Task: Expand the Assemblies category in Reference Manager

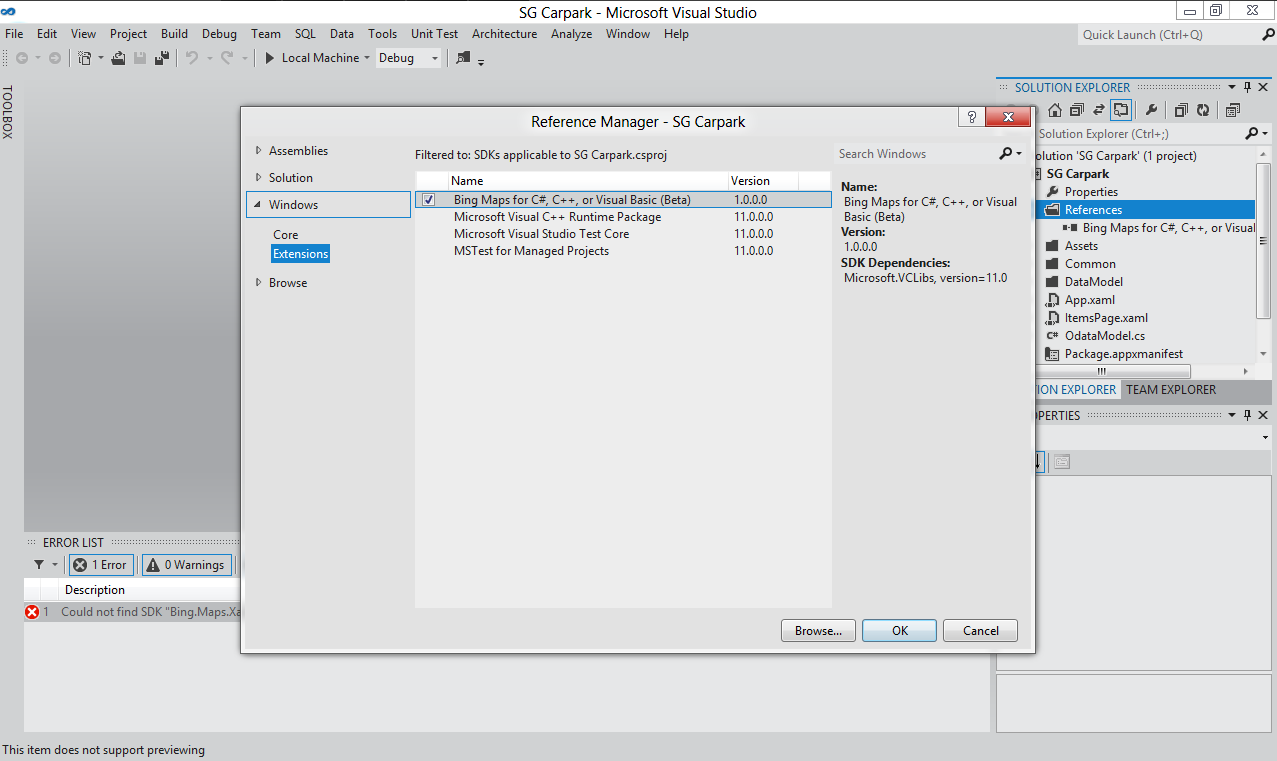Action: [259, 151]
